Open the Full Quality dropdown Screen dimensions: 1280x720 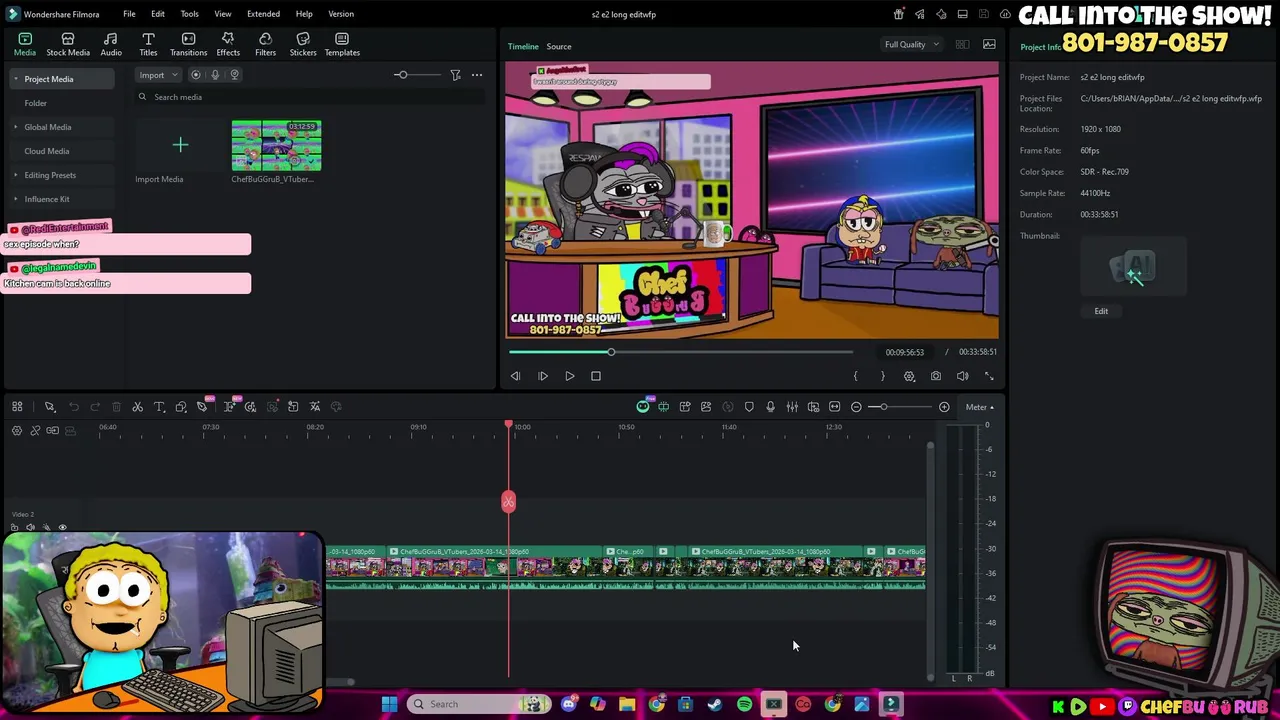pyautogui.click(x=912, y=45)
